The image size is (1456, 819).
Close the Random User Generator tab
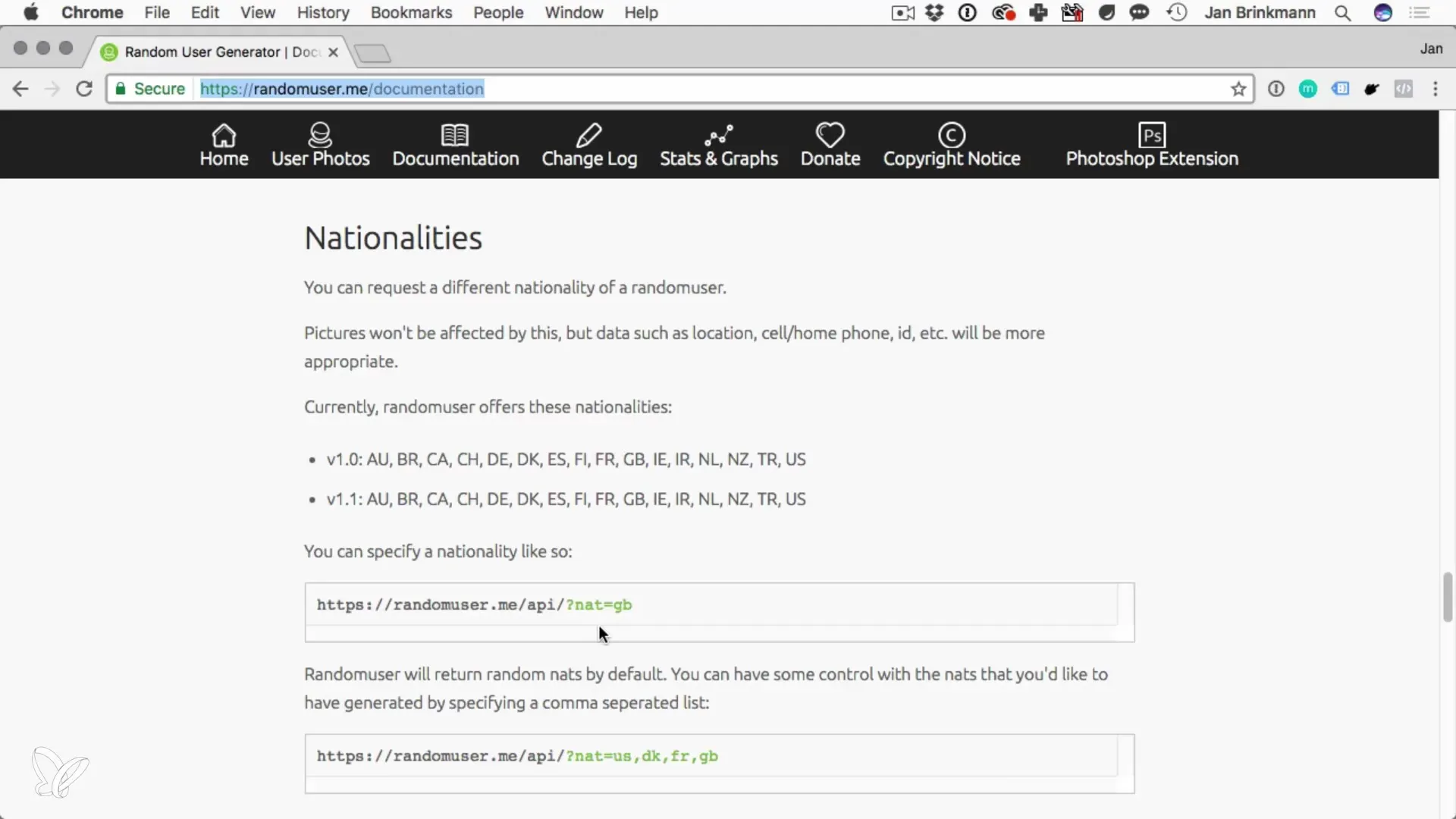(333, 52)
